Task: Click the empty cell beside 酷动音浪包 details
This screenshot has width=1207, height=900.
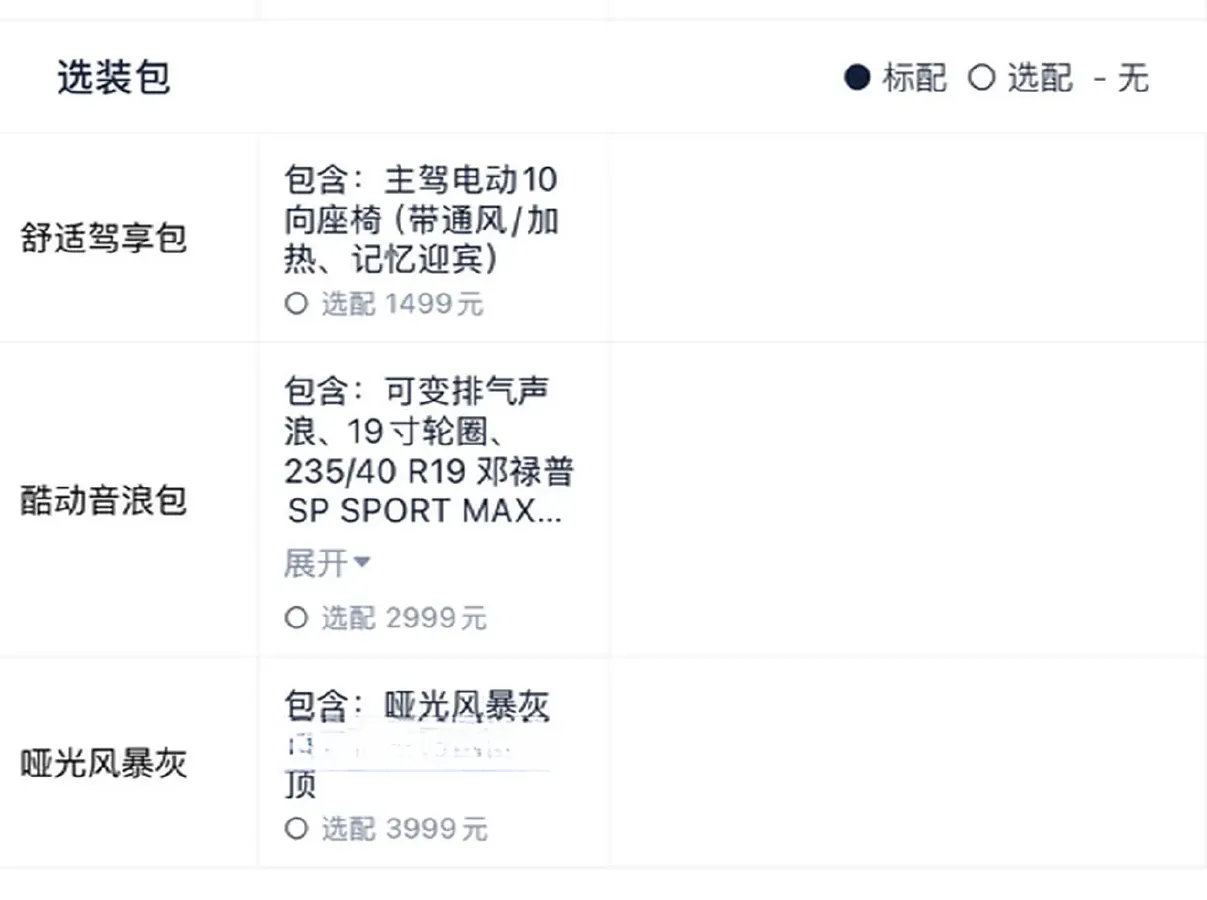Action: click(x=907, y=500)
